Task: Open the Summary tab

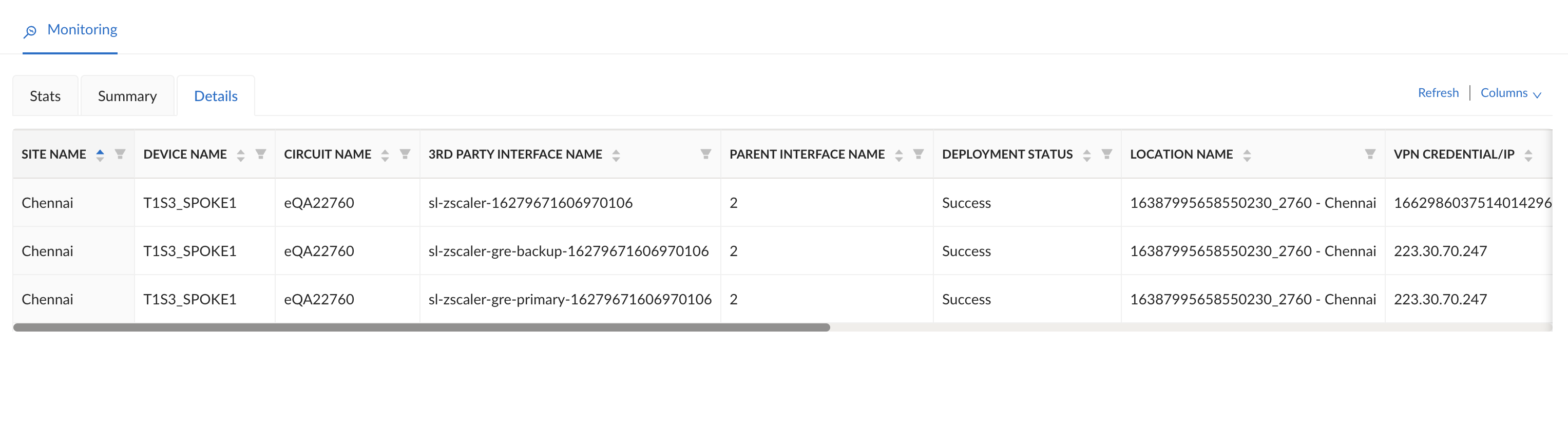Action: 127,96
